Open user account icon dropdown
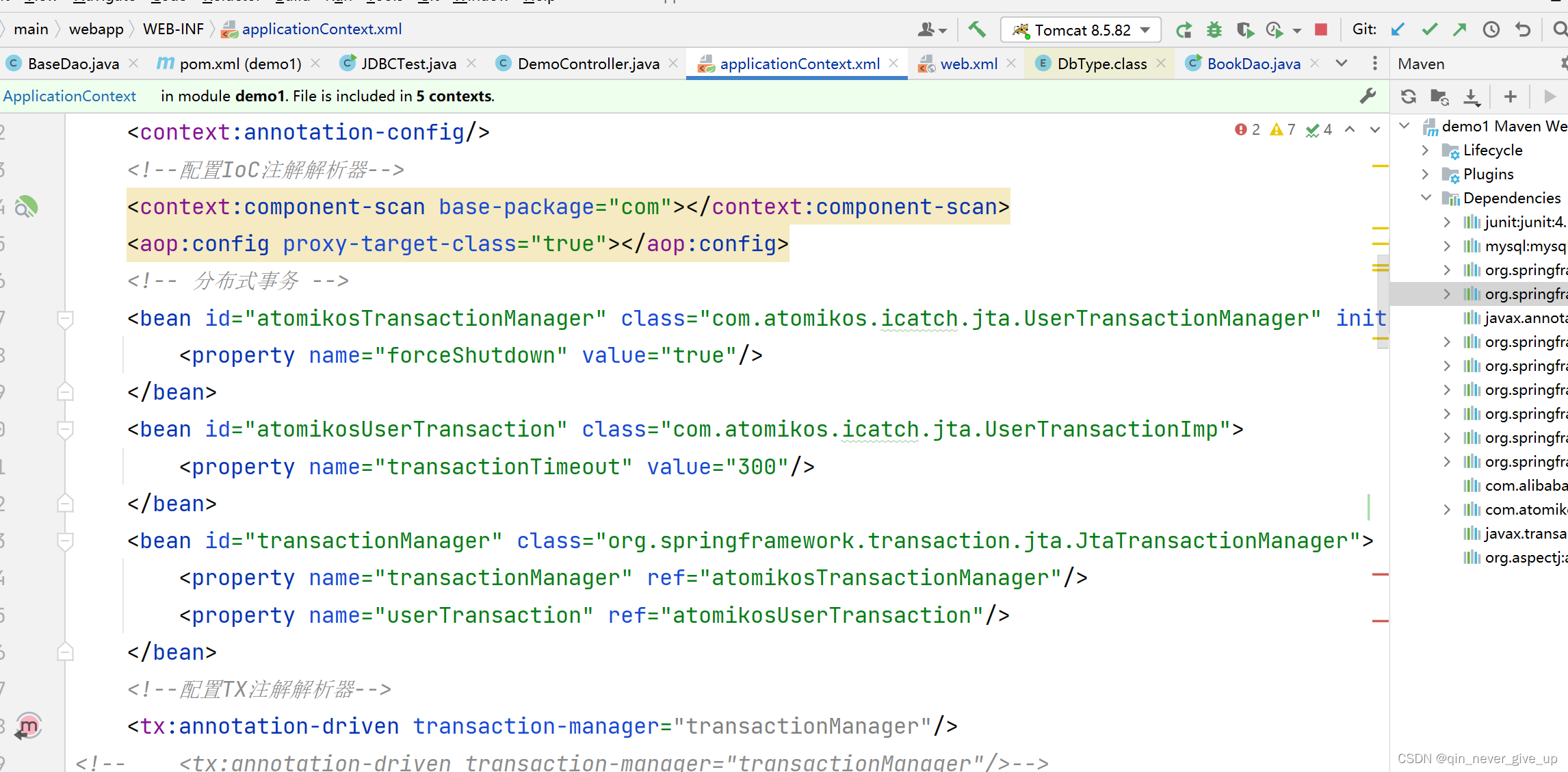 coord(932,29)
